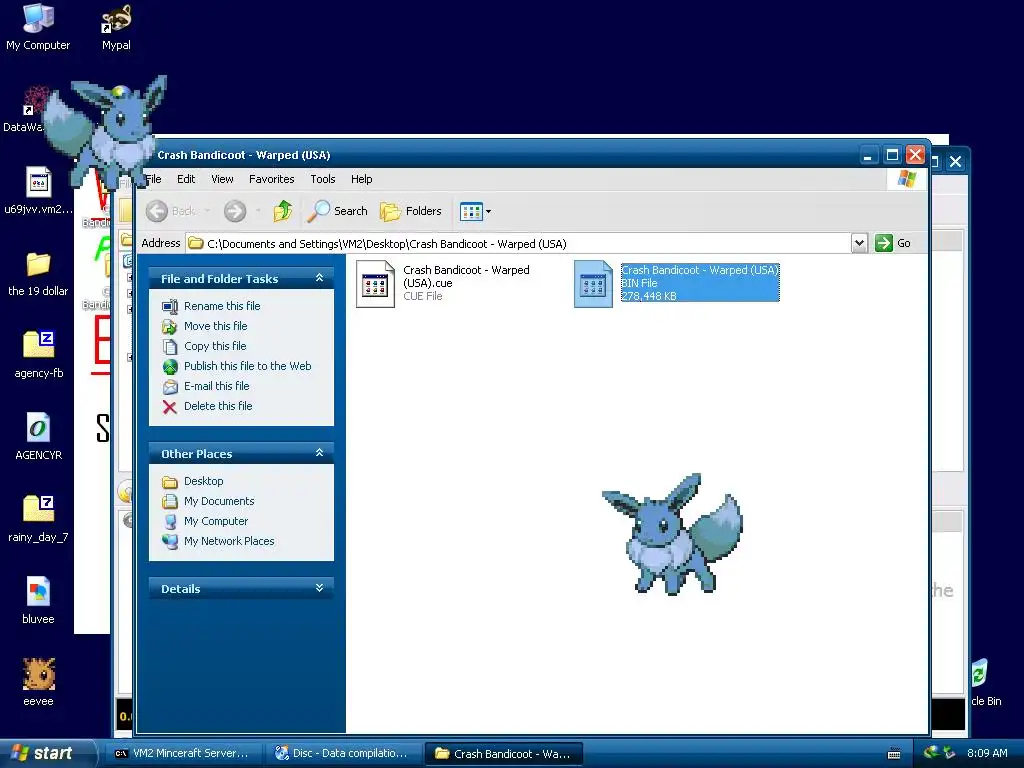Click the '278,448 KB' file size text
Viewport: 1024px width, 768px height.
click(648, 296)
